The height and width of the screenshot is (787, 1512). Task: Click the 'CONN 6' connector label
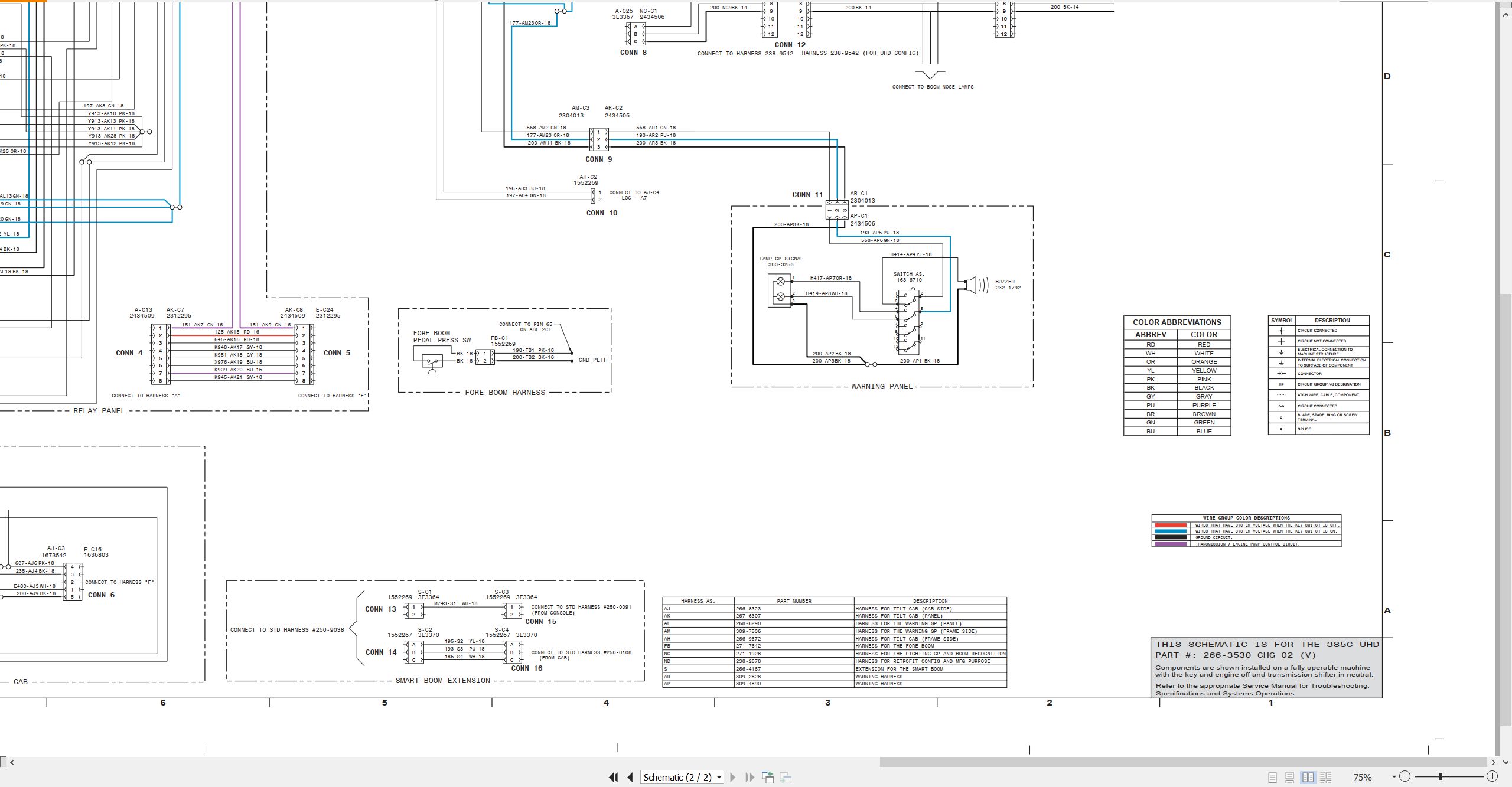click(102, 595)
